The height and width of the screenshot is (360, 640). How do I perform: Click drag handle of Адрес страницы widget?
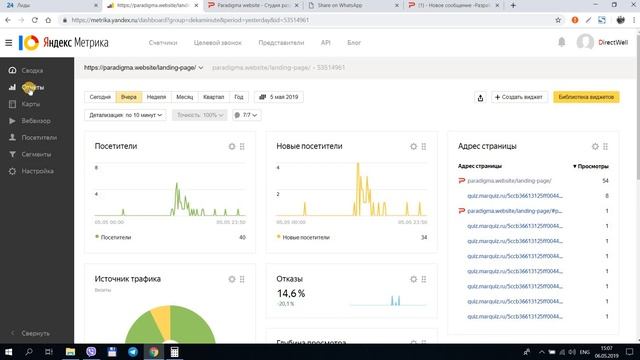(x=605, y=147)
